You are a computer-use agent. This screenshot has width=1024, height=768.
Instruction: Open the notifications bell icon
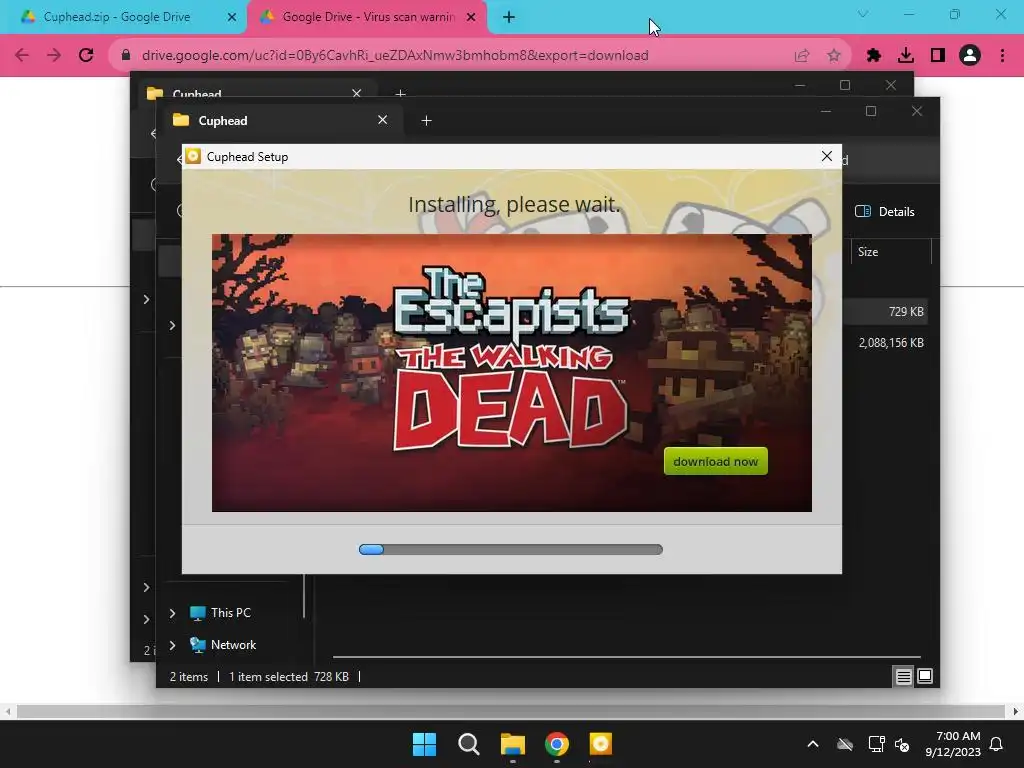point(997,744)
